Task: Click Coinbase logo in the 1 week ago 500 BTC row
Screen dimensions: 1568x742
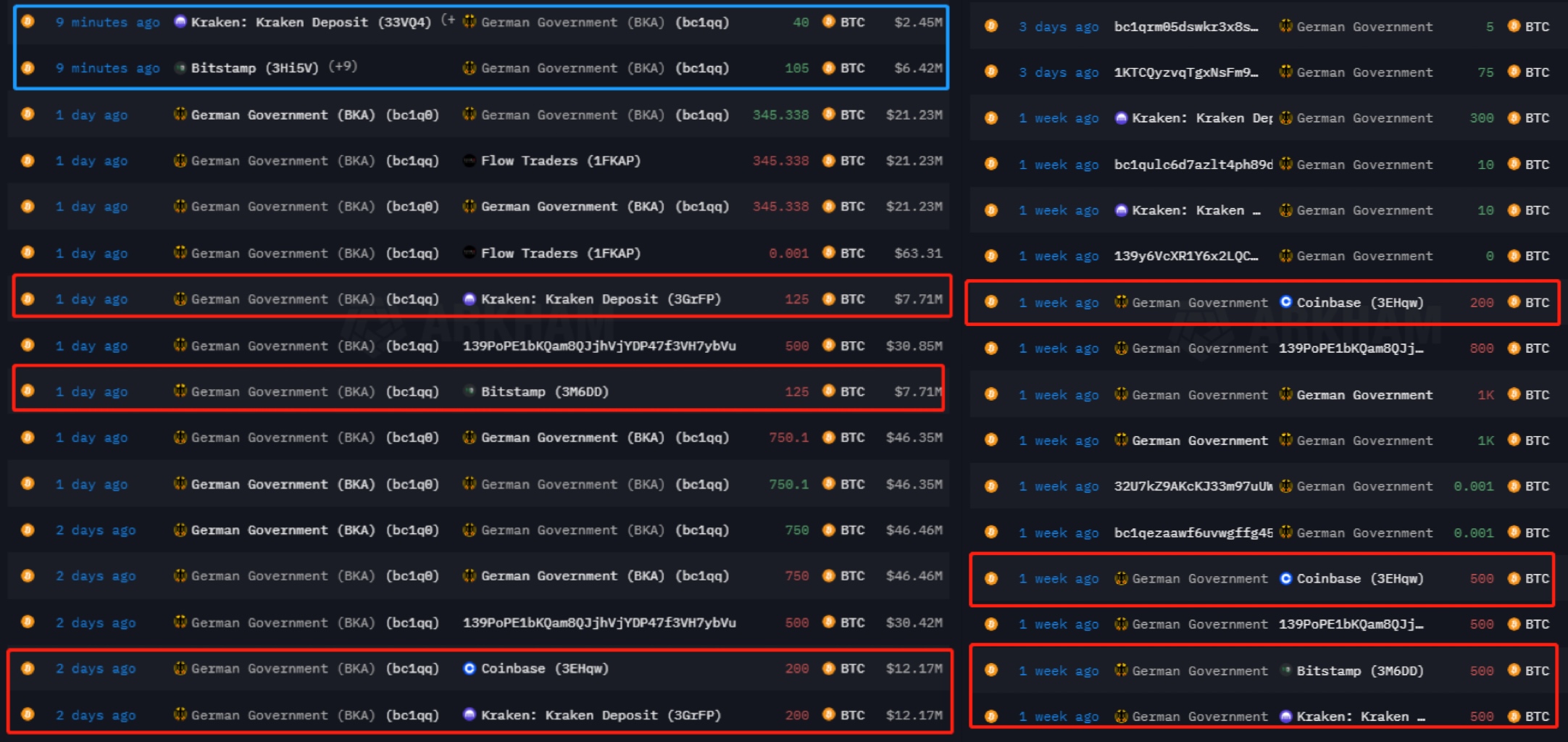Action: (1286, 578)
